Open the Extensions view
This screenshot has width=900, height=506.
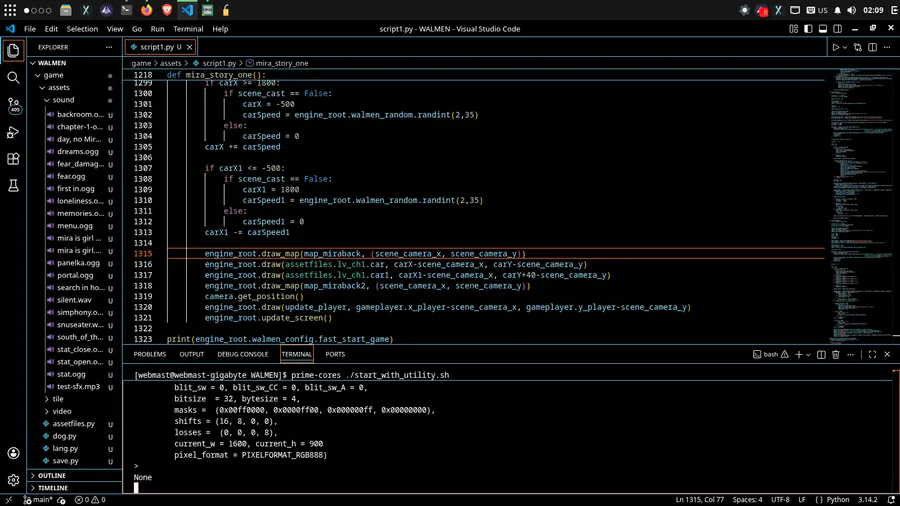[x=13, y=159]
